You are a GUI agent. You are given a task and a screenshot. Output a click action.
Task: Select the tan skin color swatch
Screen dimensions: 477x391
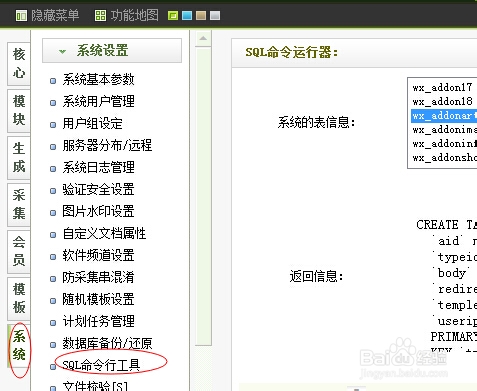pos(201,15)
